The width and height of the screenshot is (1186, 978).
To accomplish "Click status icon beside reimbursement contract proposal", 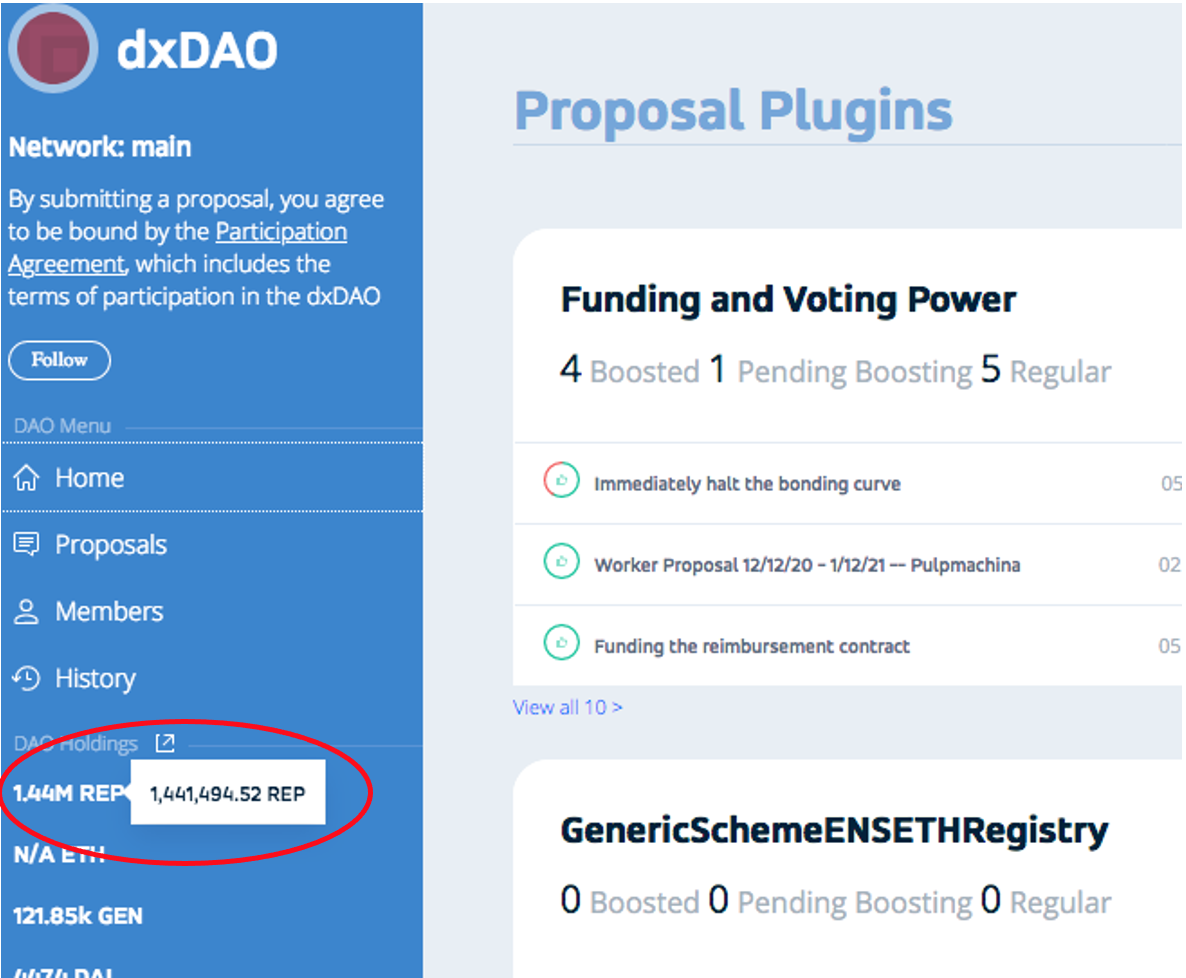I will coord(561,643).
